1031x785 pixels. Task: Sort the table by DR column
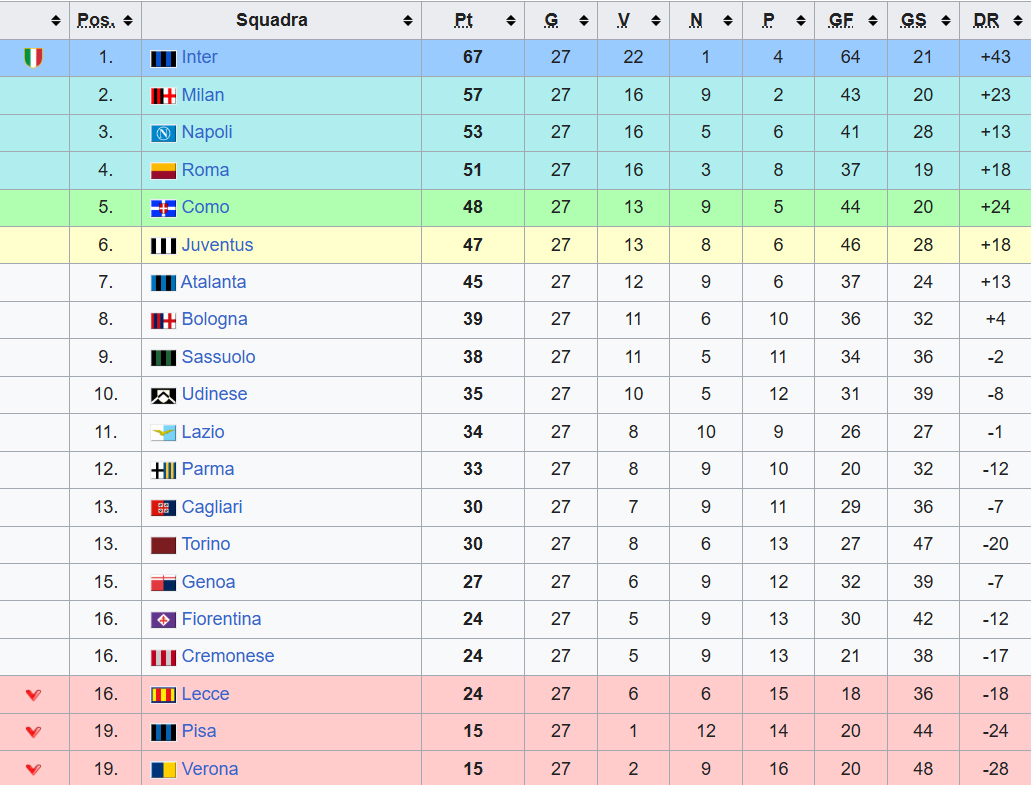[x=995, y=20]
